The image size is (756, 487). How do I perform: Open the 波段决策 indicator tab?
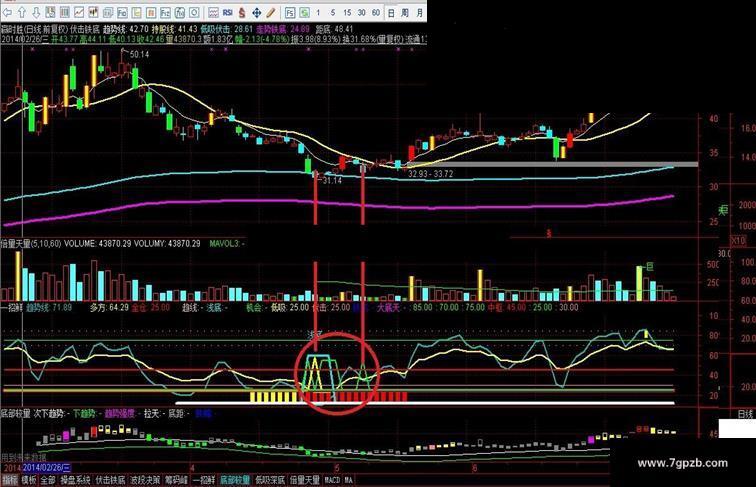coord(145,480)
